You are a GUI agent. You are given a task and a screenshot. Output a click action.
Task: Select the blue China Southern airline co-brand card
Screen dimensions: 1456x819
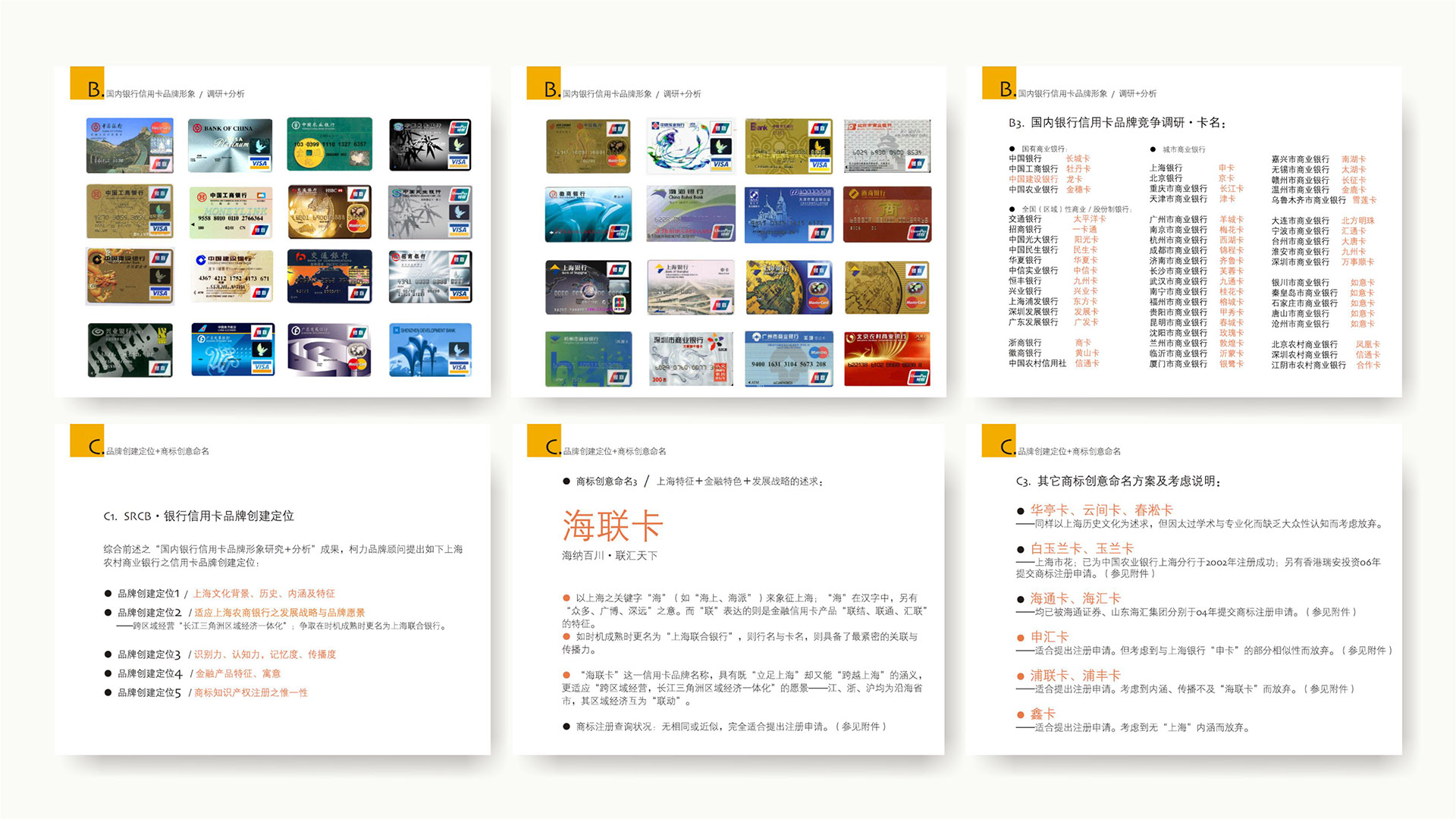tap(232, 350)
